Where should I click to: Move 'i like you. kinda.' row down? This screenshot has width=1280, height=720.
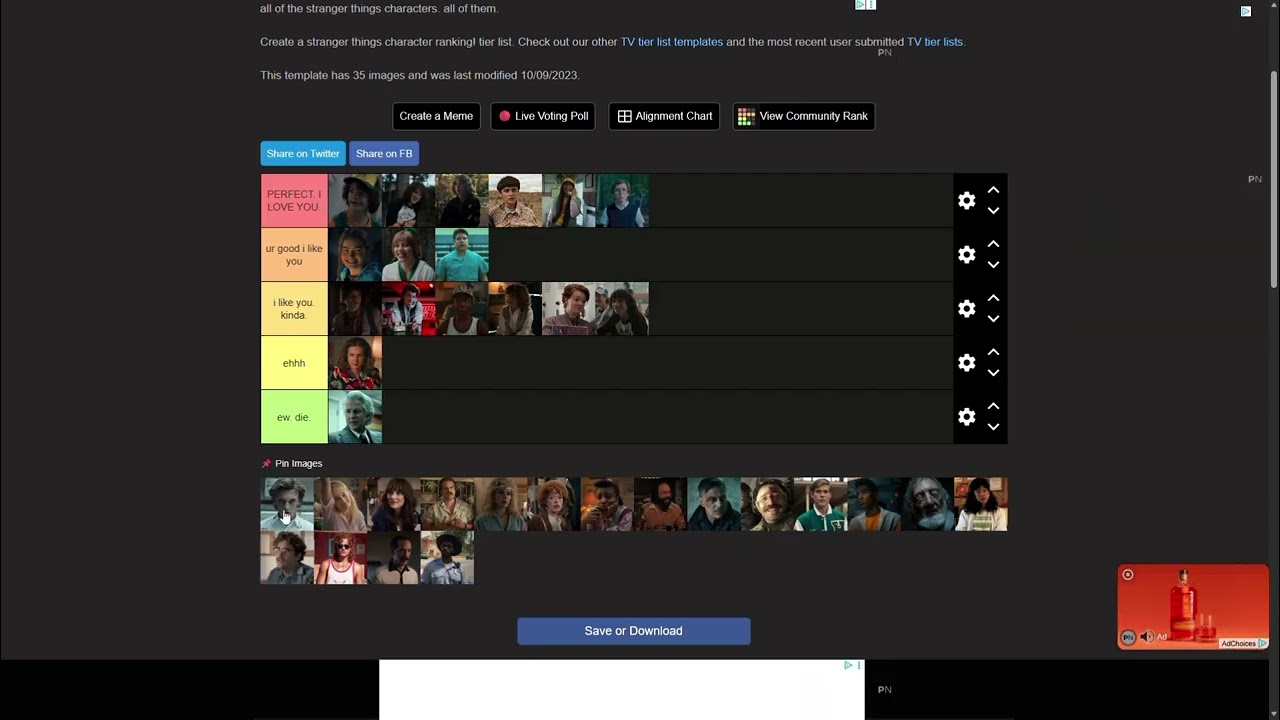tap(993, 319)
